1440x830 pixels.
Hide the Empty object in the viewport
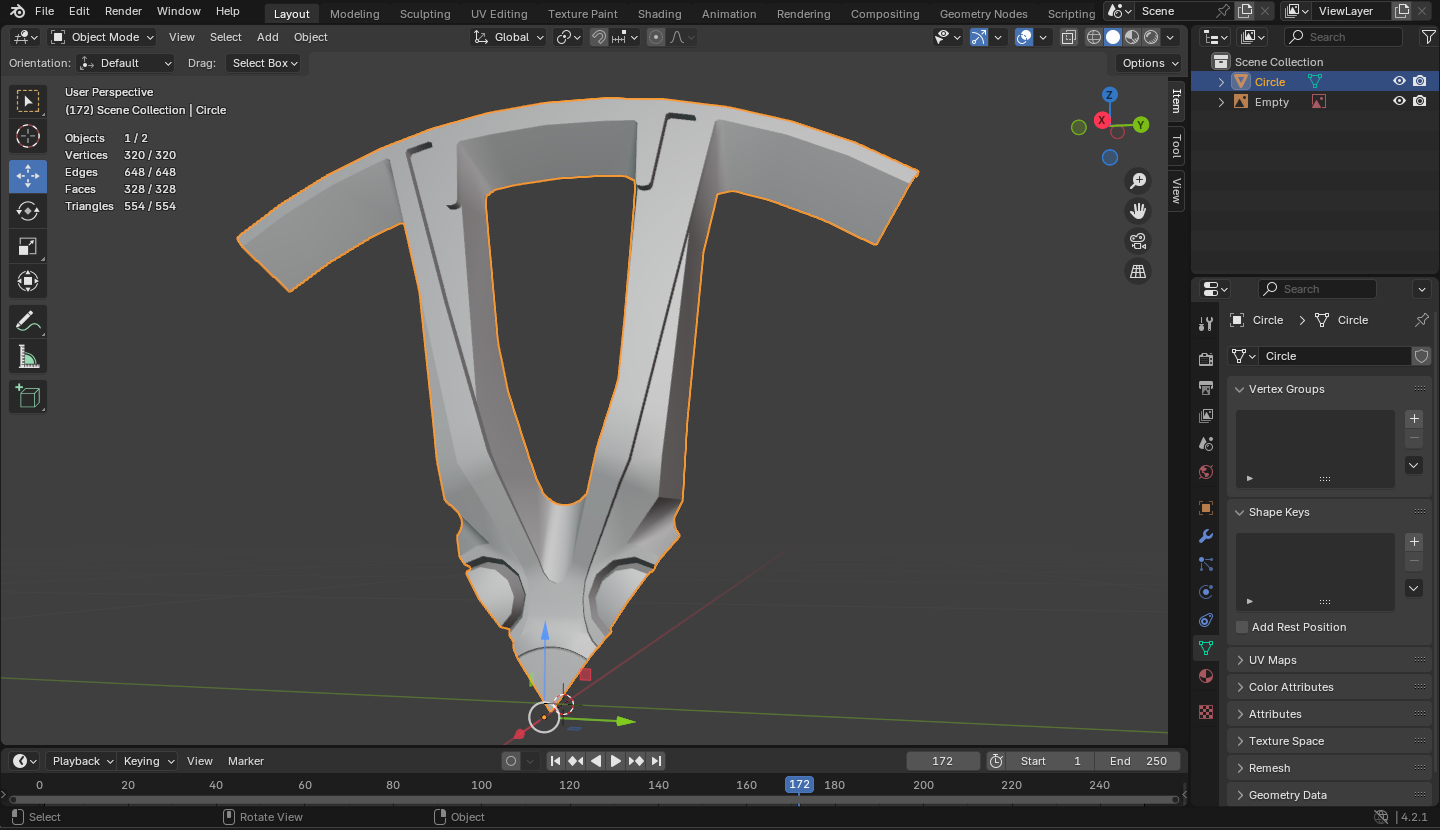pyautogui.click(x=1400, y=102)
